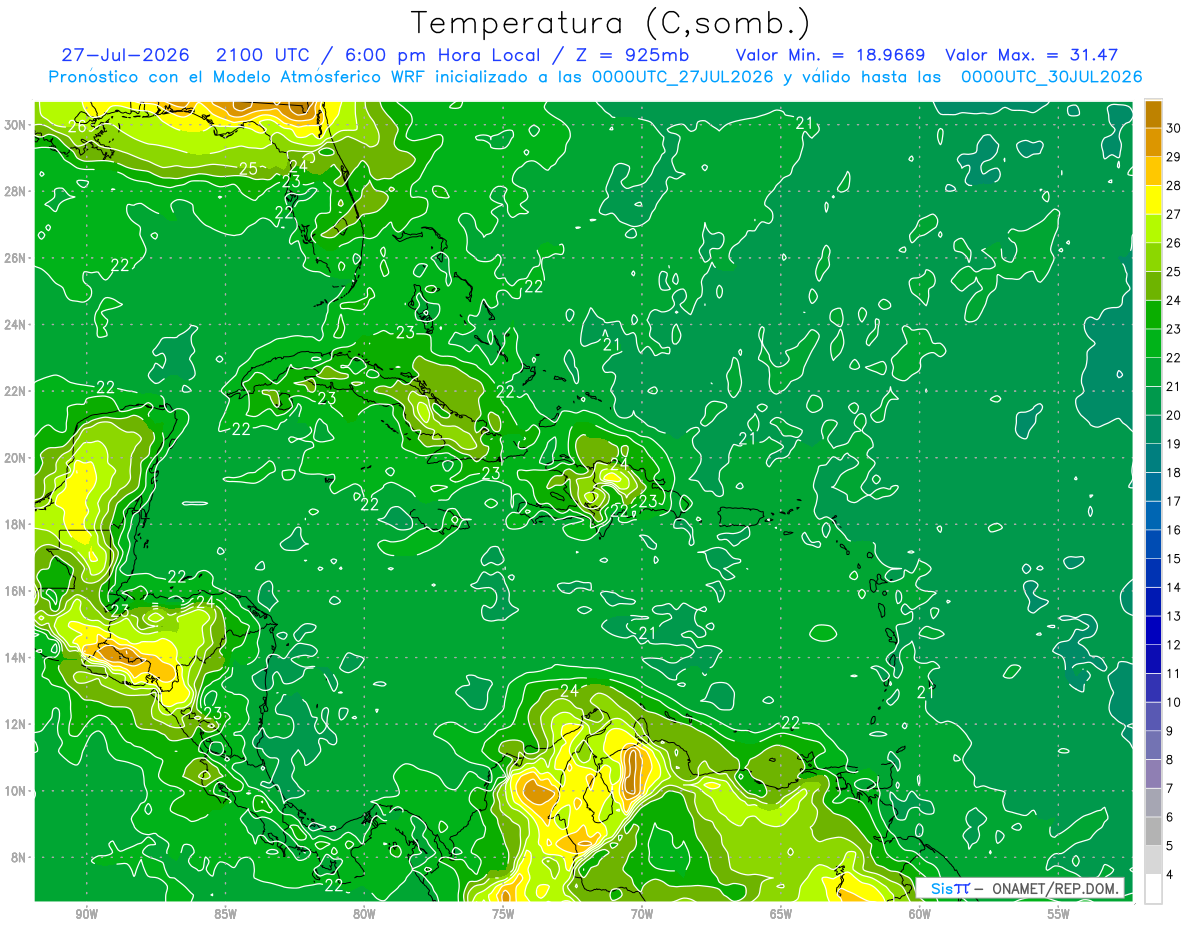Click the 80W longitude axis label

click(364, 914)
